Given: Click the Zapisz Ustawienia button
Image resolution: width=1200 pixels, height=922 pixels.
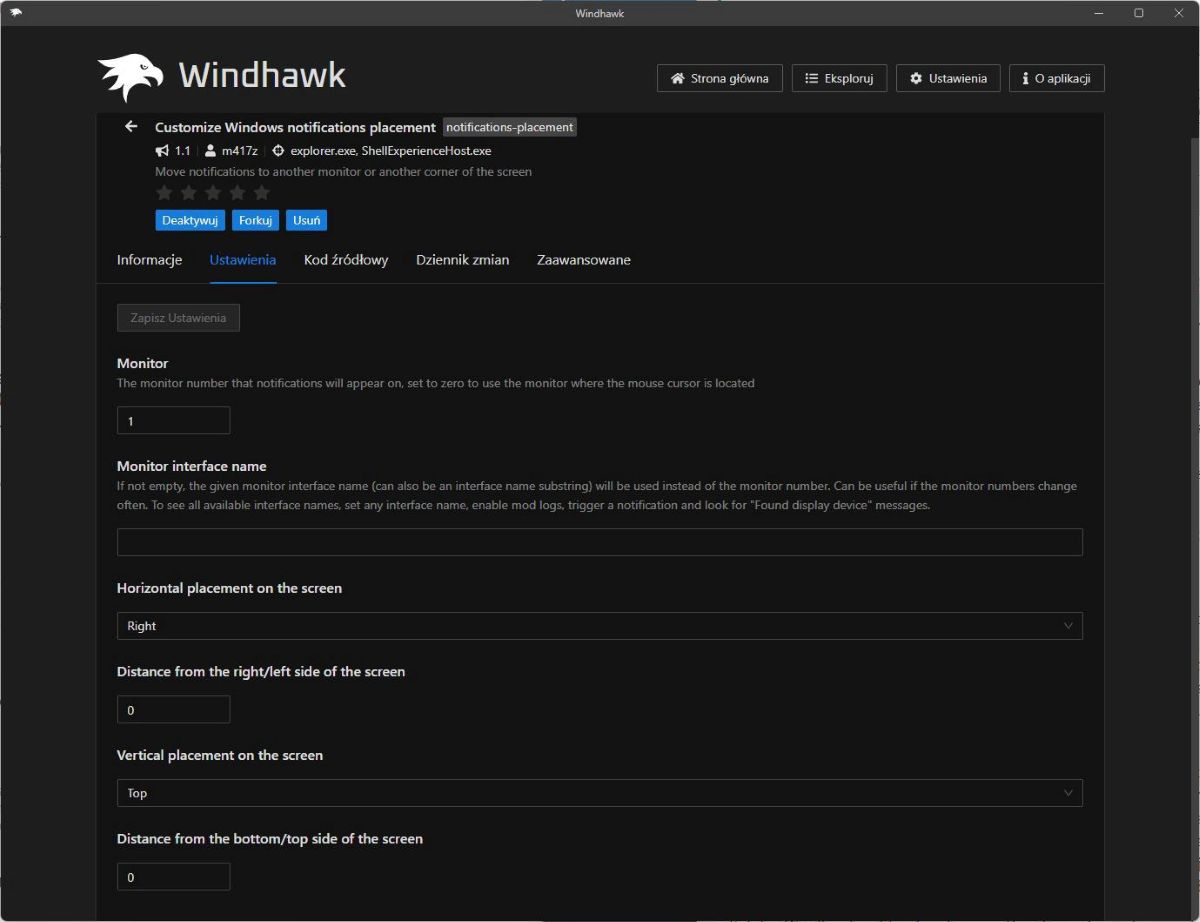Looking at the screenshot, I should coord(178,318).
